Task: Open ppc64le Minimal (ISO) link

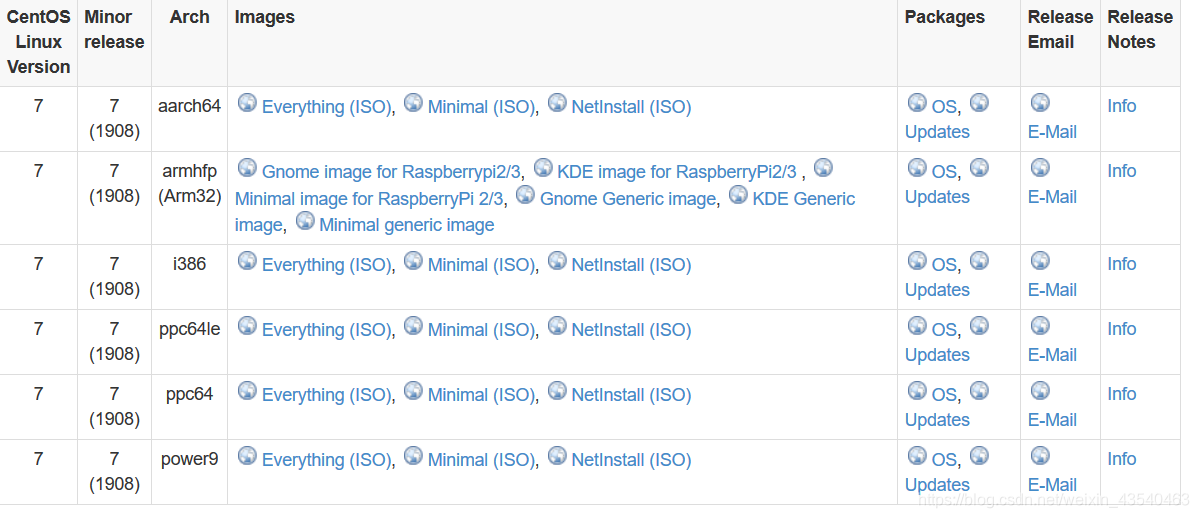Action: click(481, 330)
